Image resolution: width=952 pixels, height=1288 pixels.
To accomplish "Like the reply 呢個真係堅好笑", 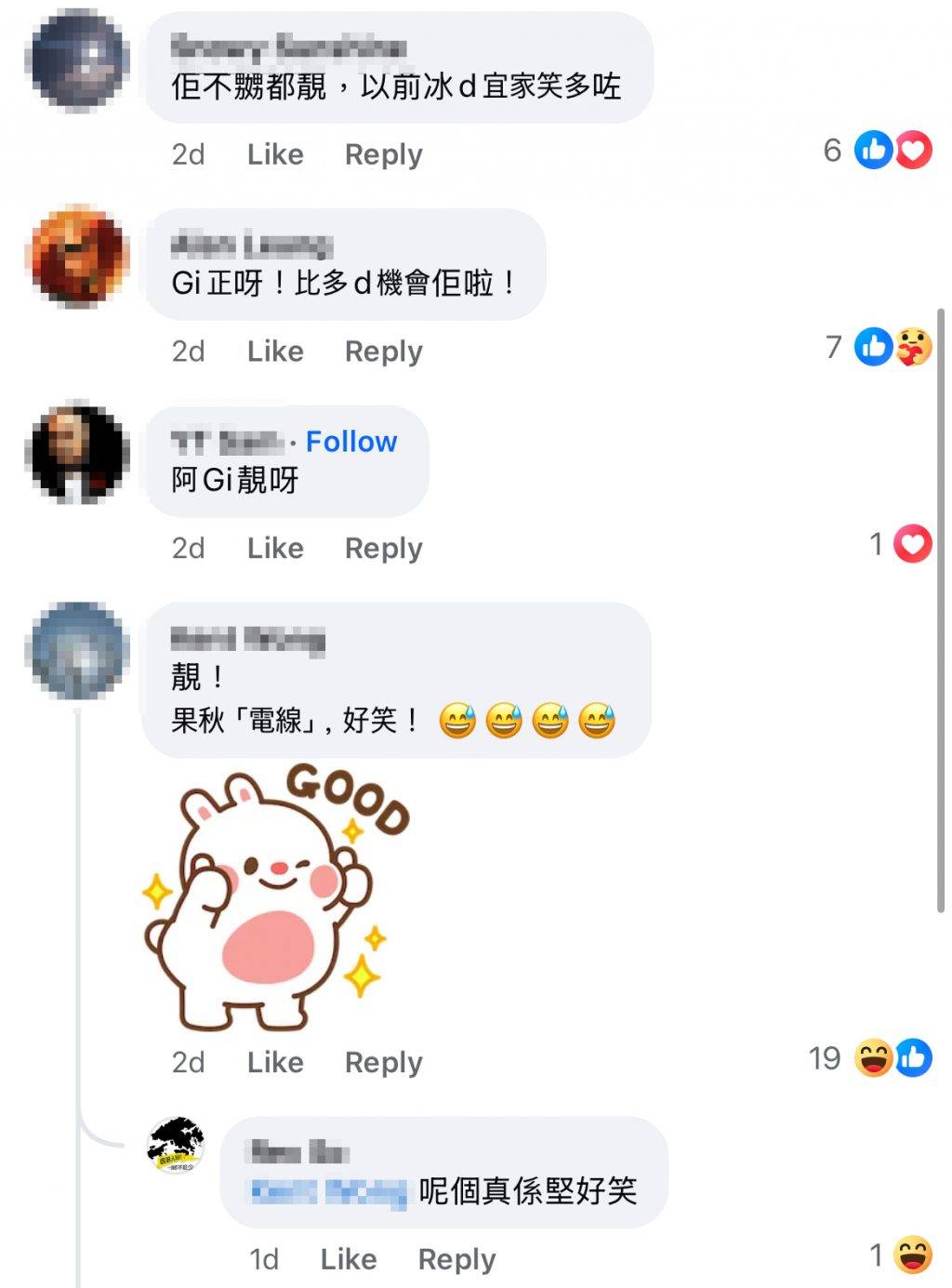I will (349, 1258).
